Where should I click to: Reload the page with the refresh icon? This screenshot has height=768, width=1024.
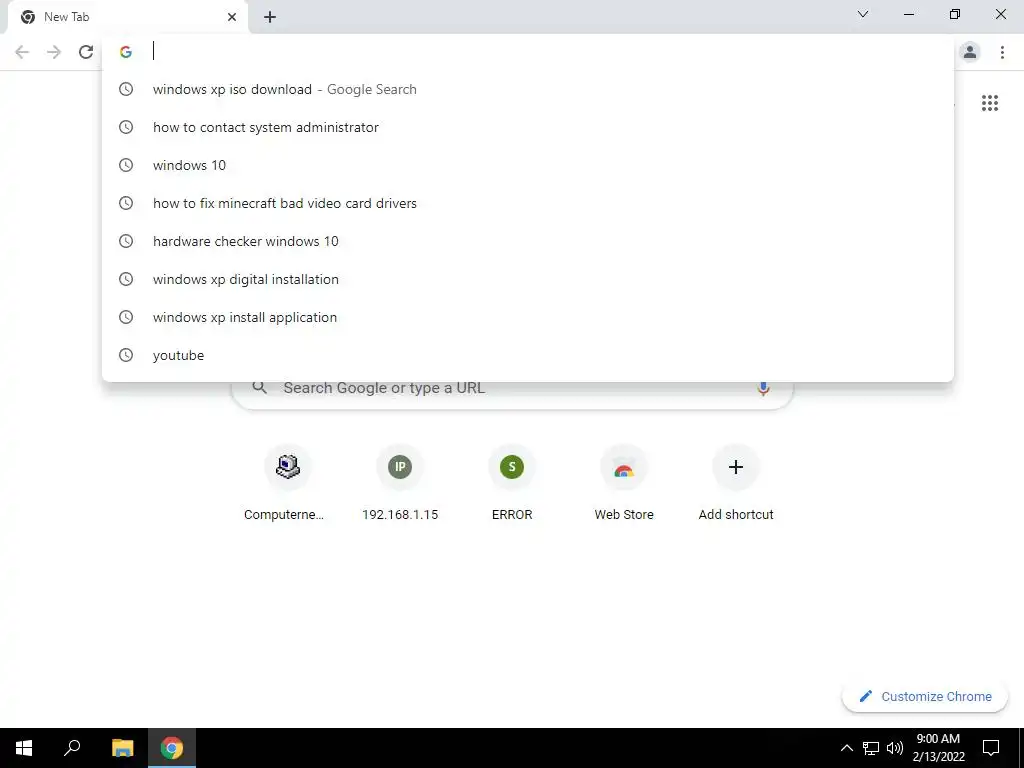tap(86, 52)
